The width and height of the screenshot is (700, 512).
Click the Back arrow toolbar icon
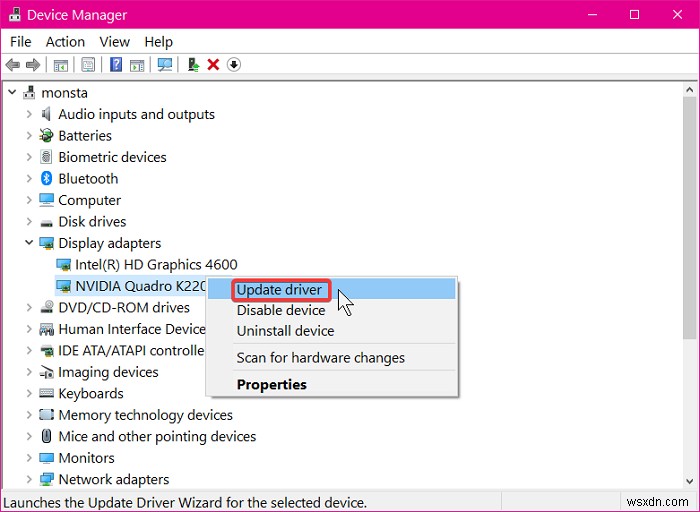tap(12, 65)
